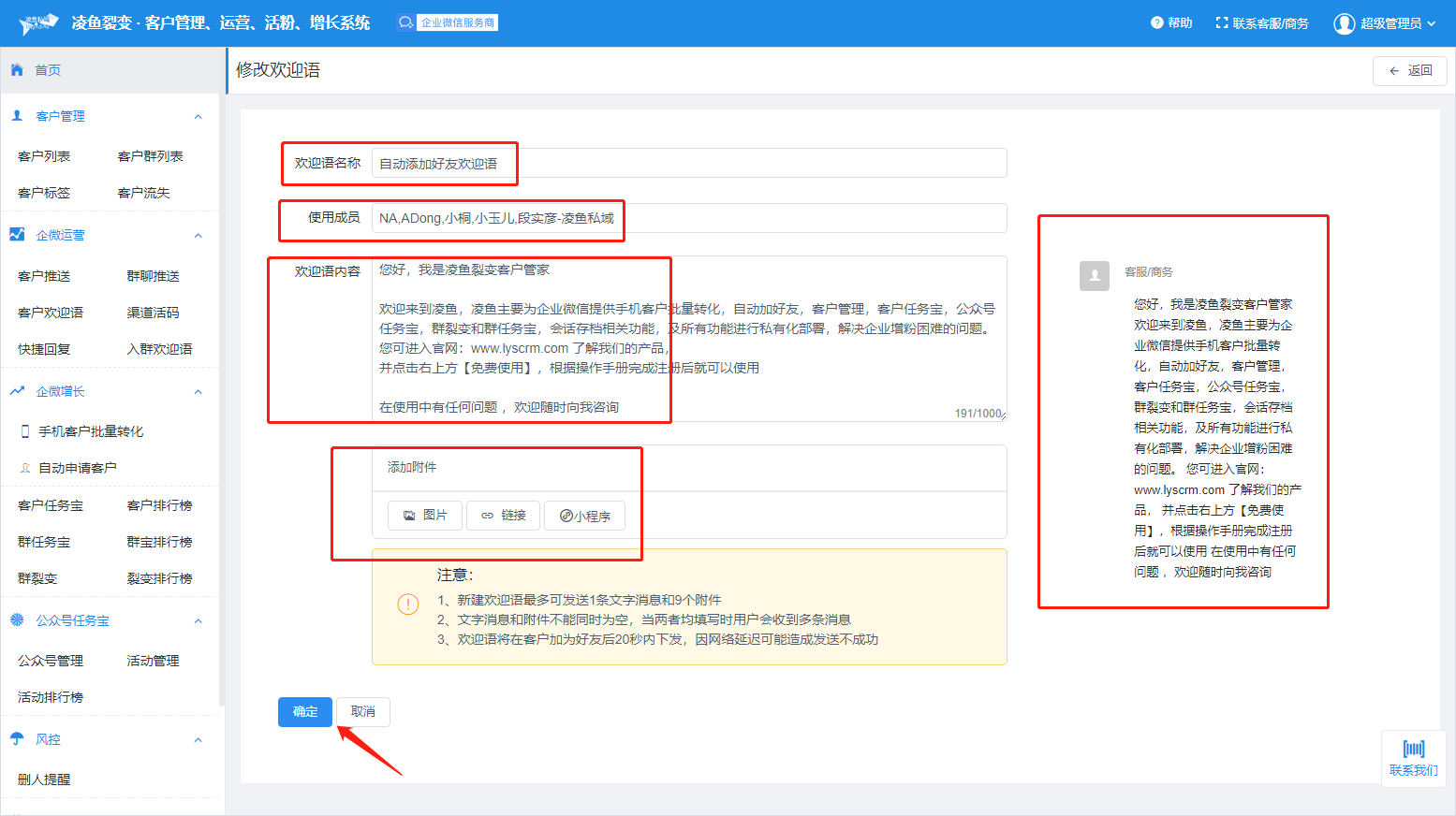Screen dimensions: 1456x816
Task: Add a 小程序 mini-program attachment
Action: (584, 516)
